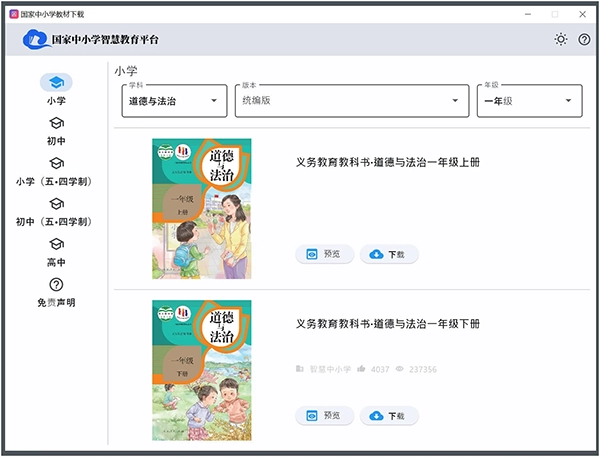Preview the 一年级上册 textbook
The height and width of the screenshot is (457, 600).
(x=324, y=254)
